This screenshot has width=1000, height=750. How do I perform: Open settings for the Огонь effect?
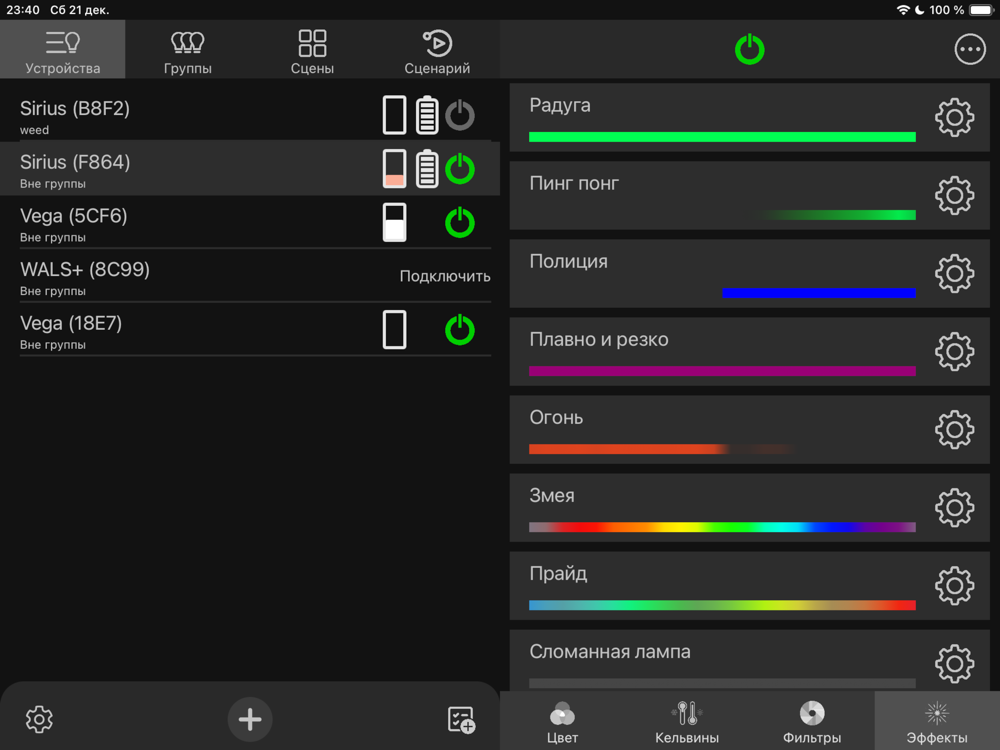click(x=954, y=430)
